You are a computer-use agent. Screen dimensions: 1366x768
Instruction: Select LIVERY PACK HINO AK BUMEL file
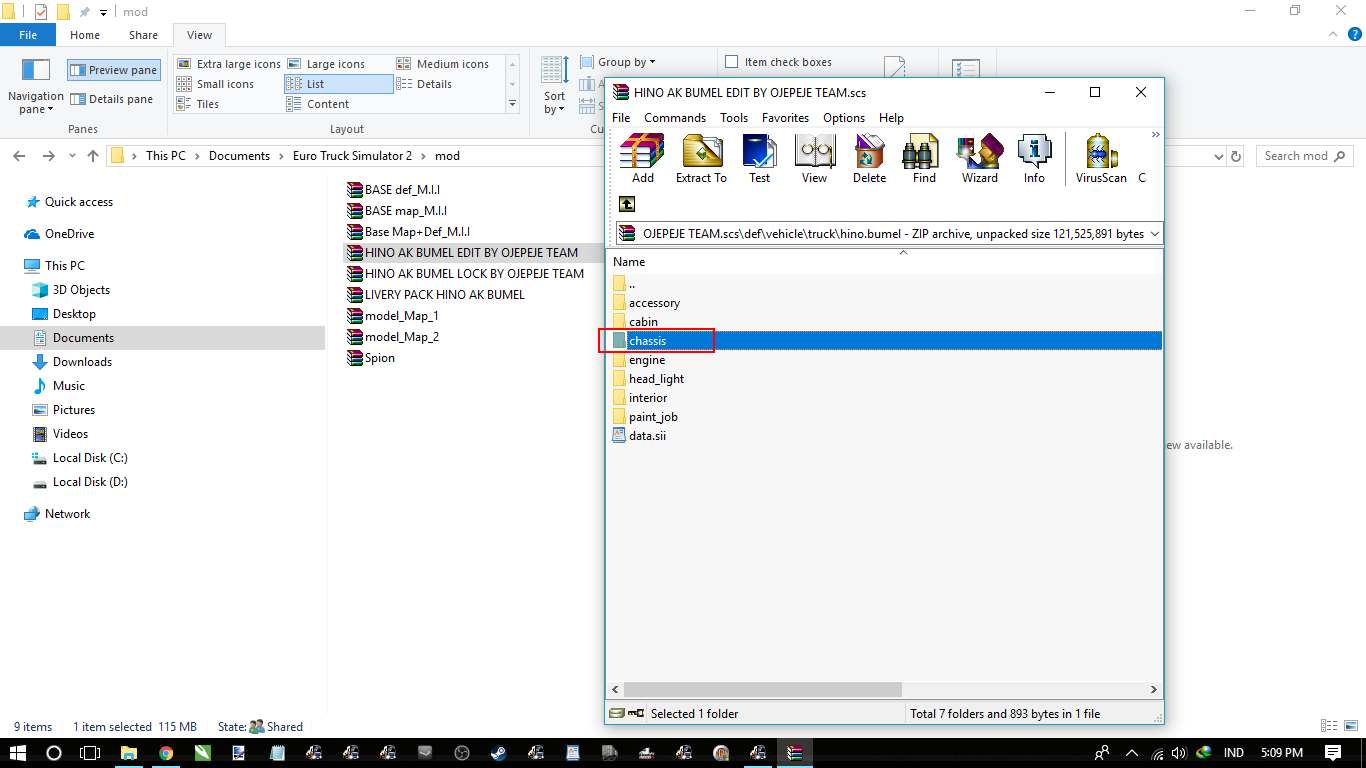(x=435, y=295)
